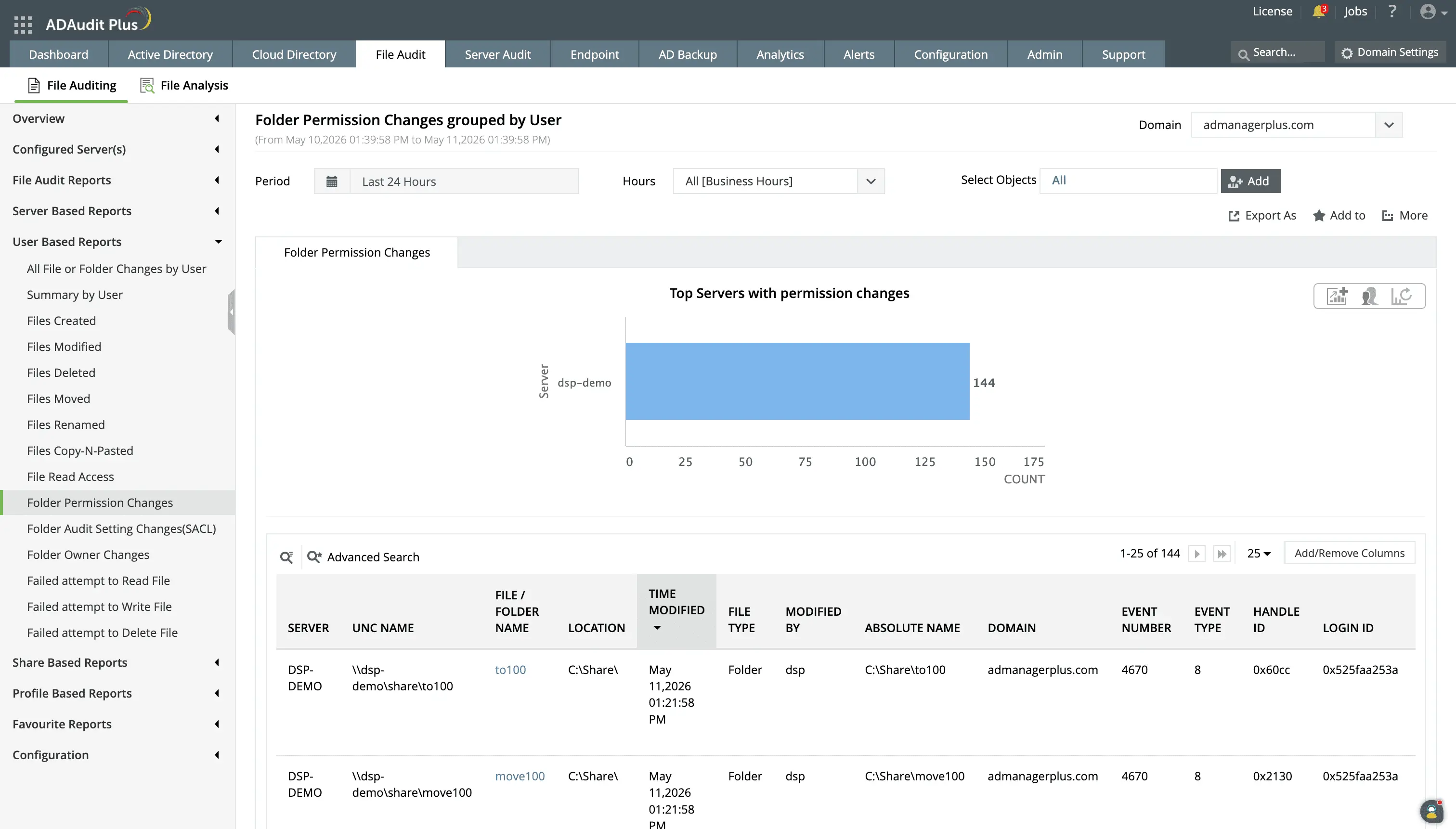Click Add/Remove Columns button

click(1349, 554)
